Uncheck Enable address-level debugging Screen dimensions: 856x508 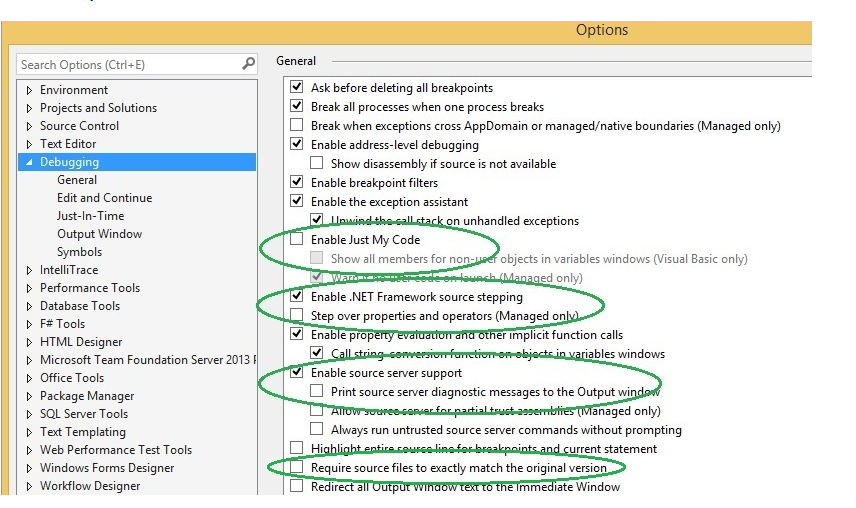(296, 144)
